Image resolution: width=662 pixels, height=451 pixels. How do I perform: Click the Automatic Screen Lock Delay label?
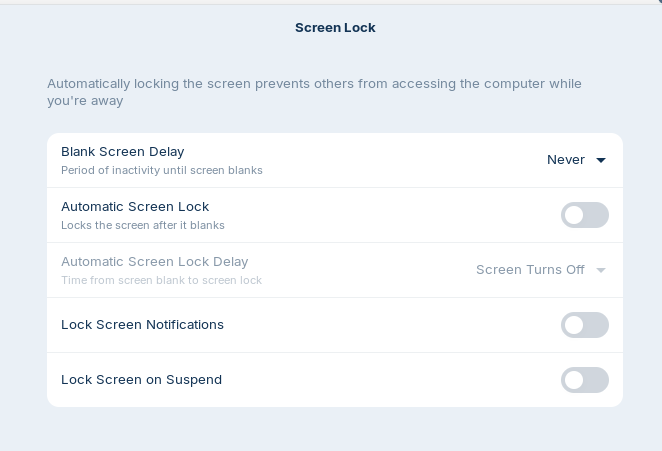click(154, 262)
